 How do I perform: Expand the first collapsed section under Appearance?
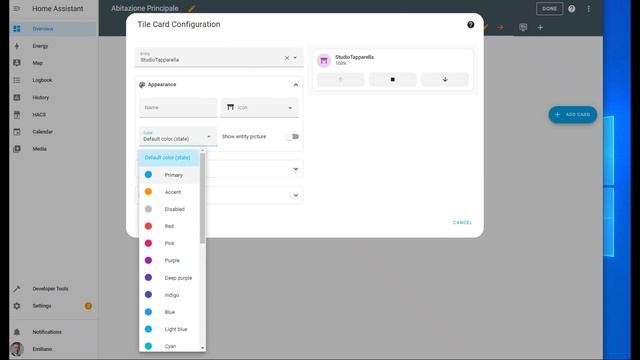[296, 169]
